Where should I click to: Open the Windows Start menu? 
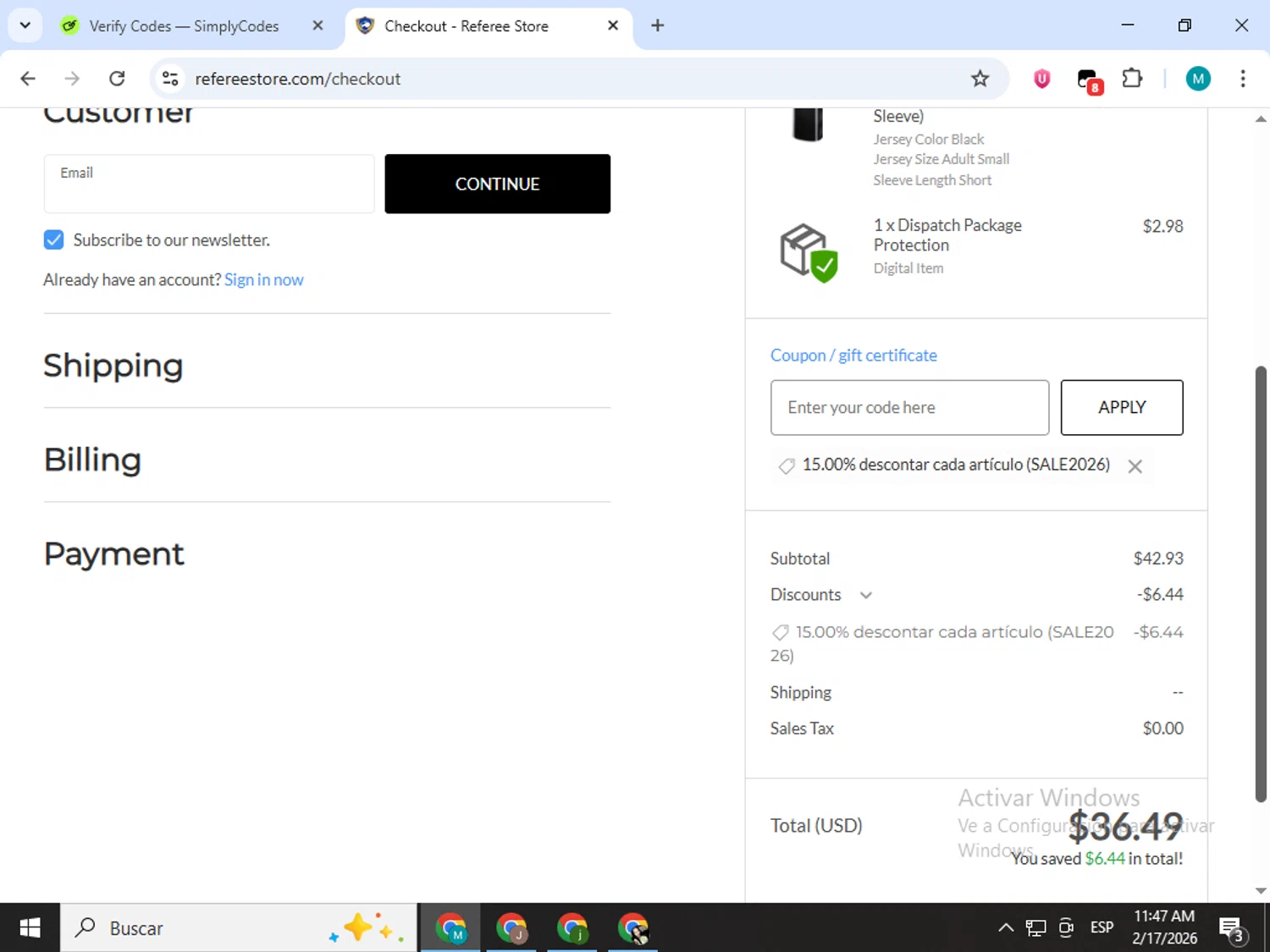click(30, 928)
